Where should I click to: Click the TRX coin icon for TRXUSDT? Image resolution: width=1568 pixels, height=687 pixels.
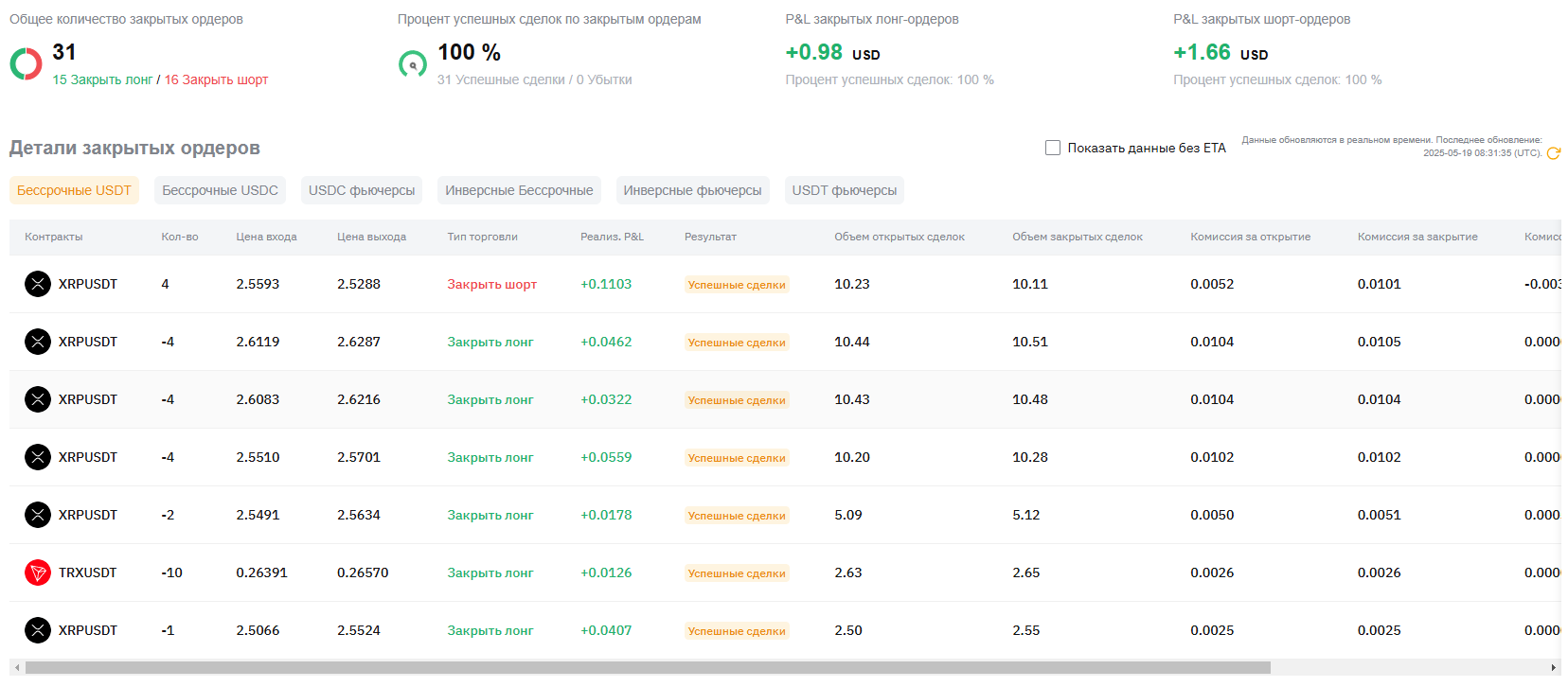point(38,572)
